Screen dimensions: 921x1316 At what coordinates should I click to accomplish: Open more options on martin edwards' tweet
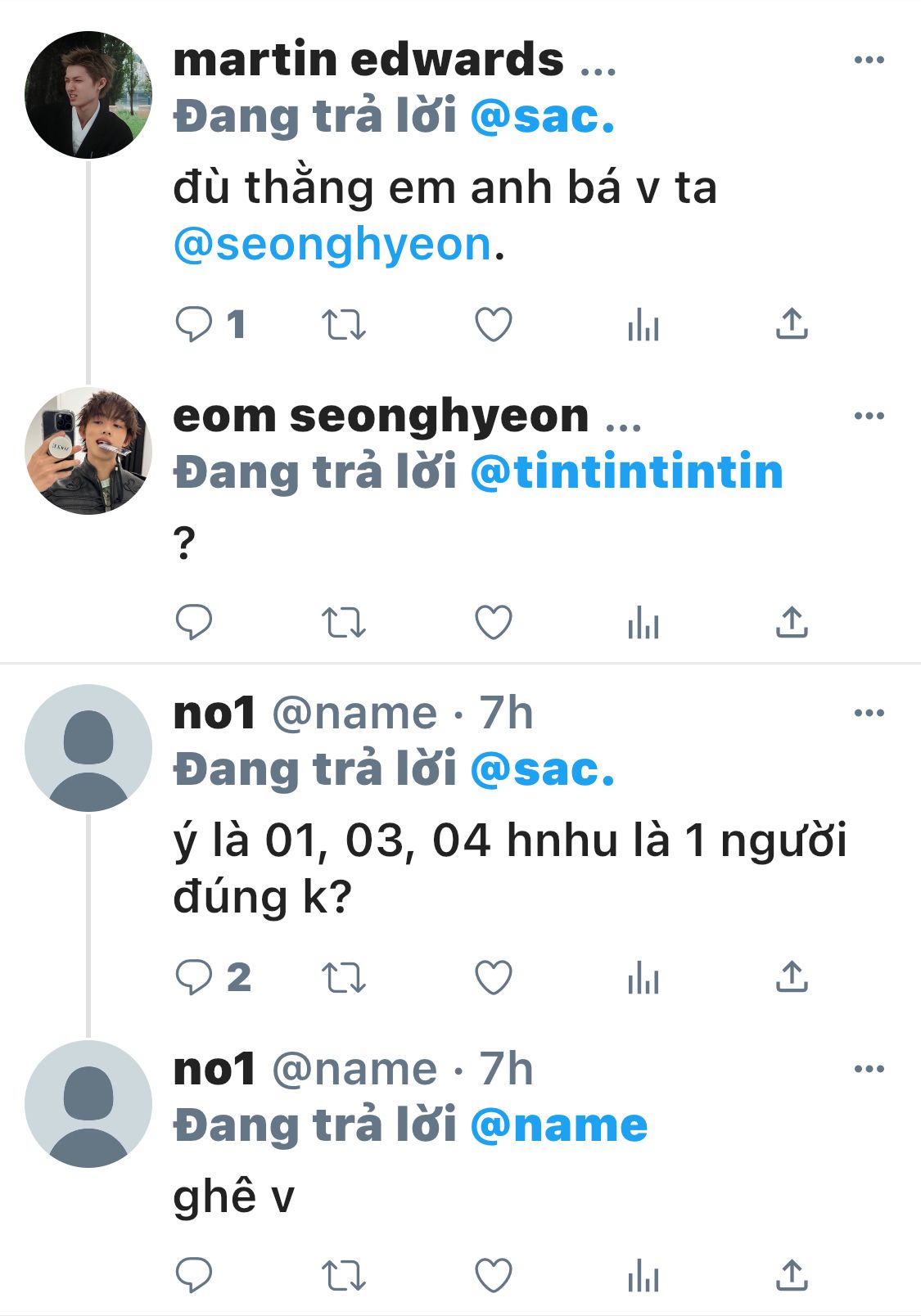[x=869, y=60]
